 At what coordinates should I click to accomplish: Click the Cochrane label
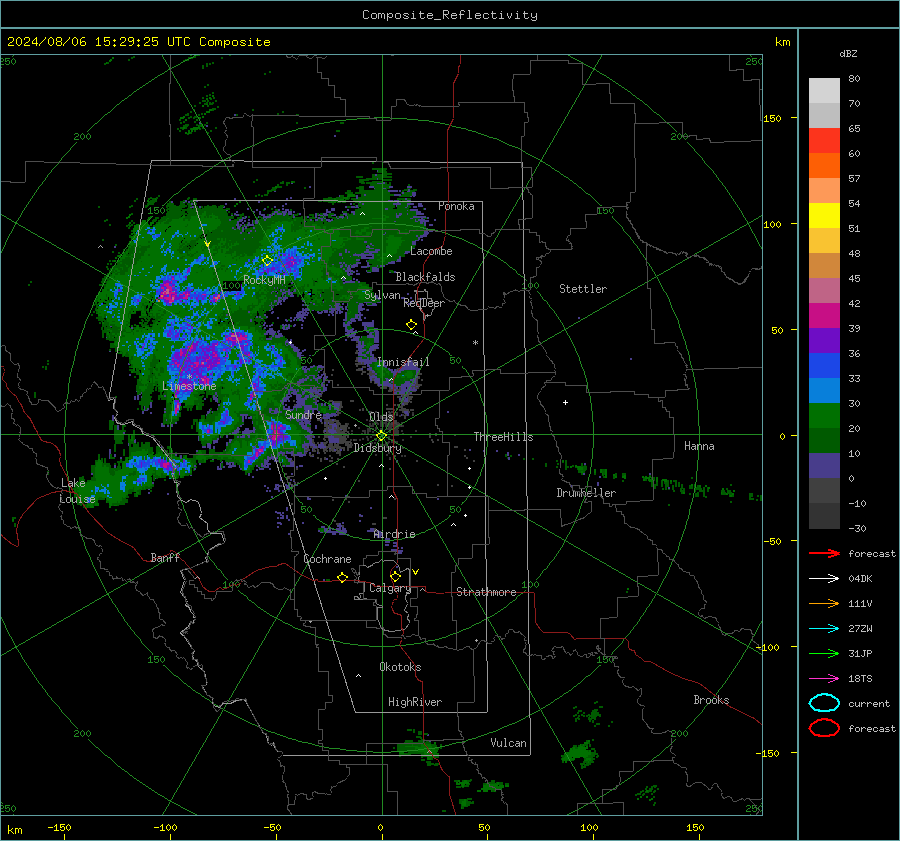point(327,559)
